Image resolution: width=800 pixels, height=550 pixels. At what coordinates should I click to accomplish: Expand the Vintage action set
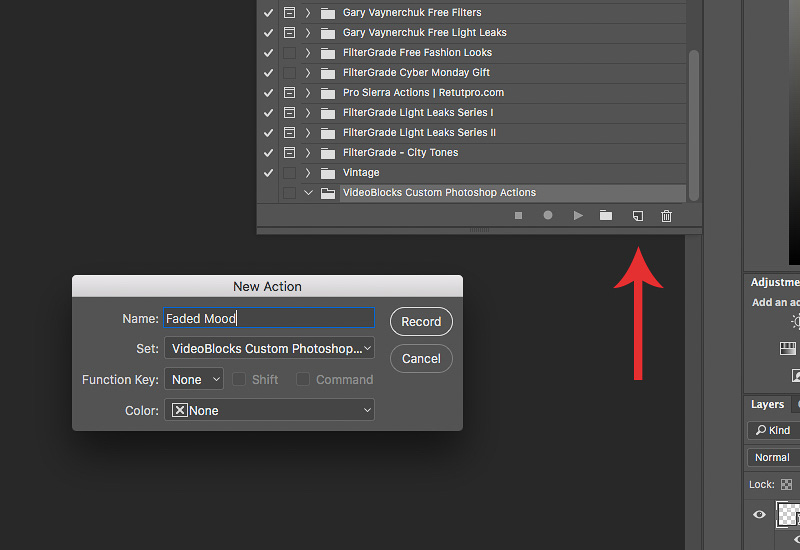click(x=308, y=172)
